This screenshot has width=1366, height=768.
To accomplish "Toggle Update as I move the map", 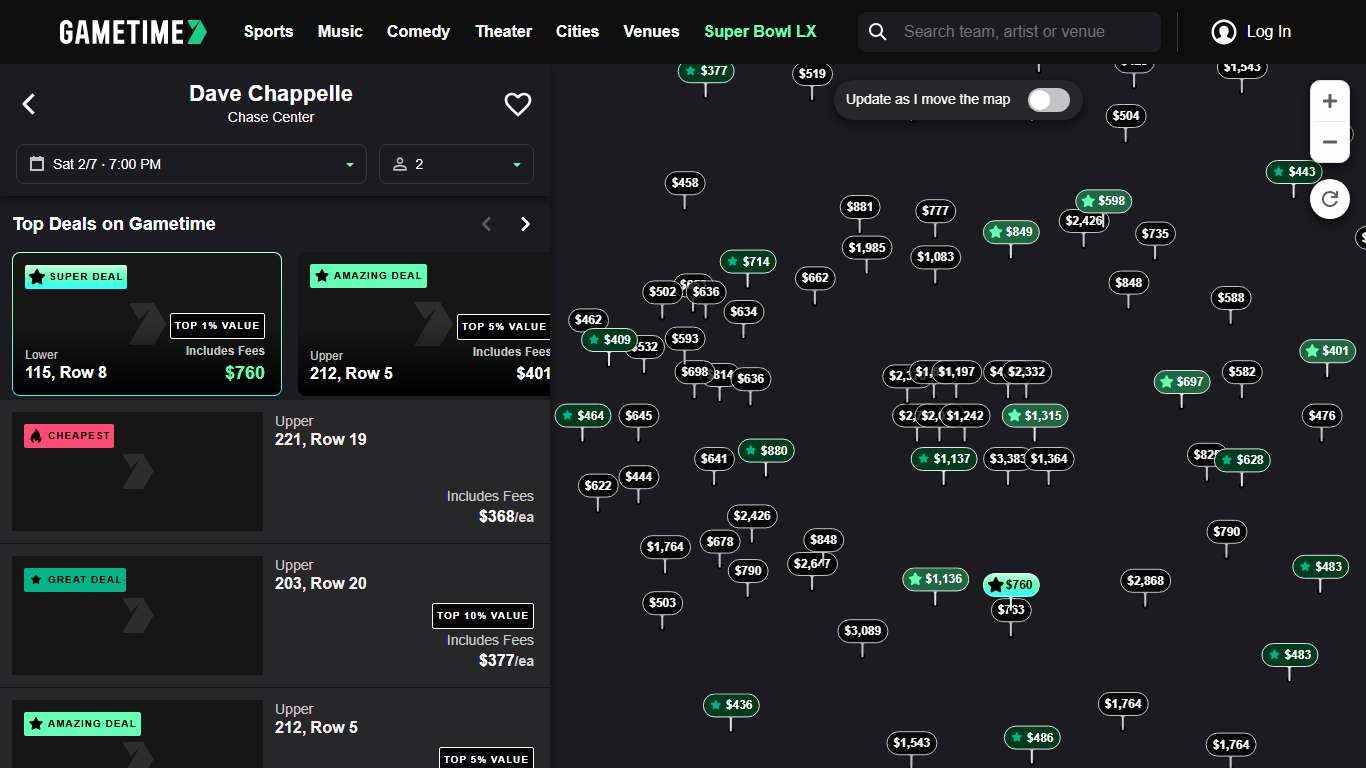I will pyautogui.click(x=1048, y=100).
